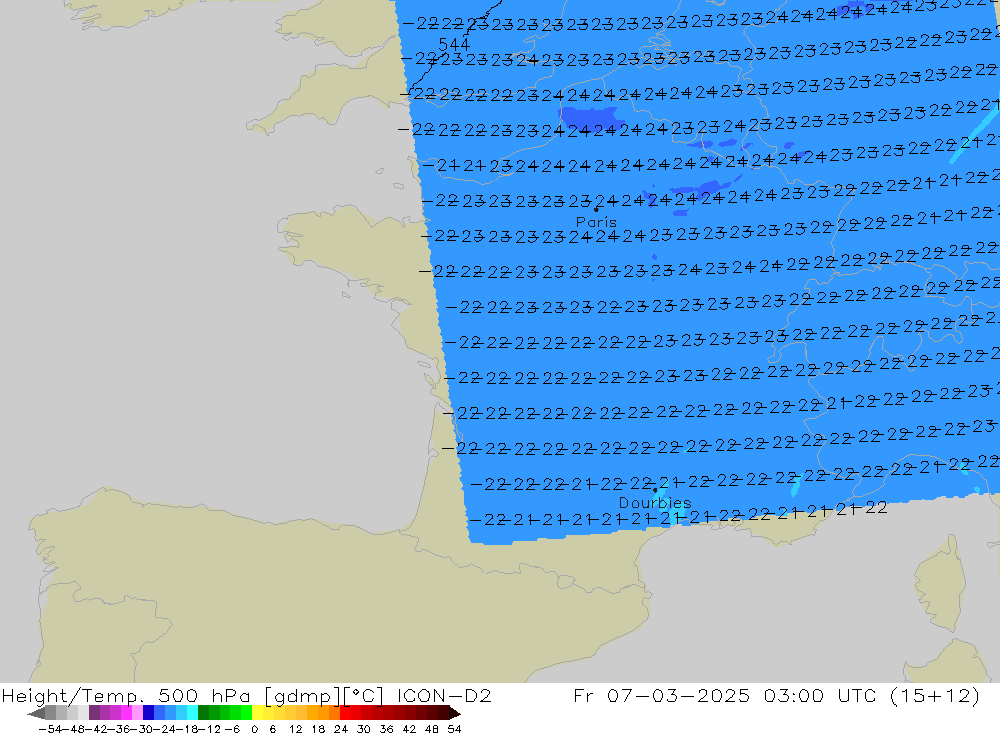Click the dark right arrow of color bar
The image size is (1000, 733).
(455, 713)
